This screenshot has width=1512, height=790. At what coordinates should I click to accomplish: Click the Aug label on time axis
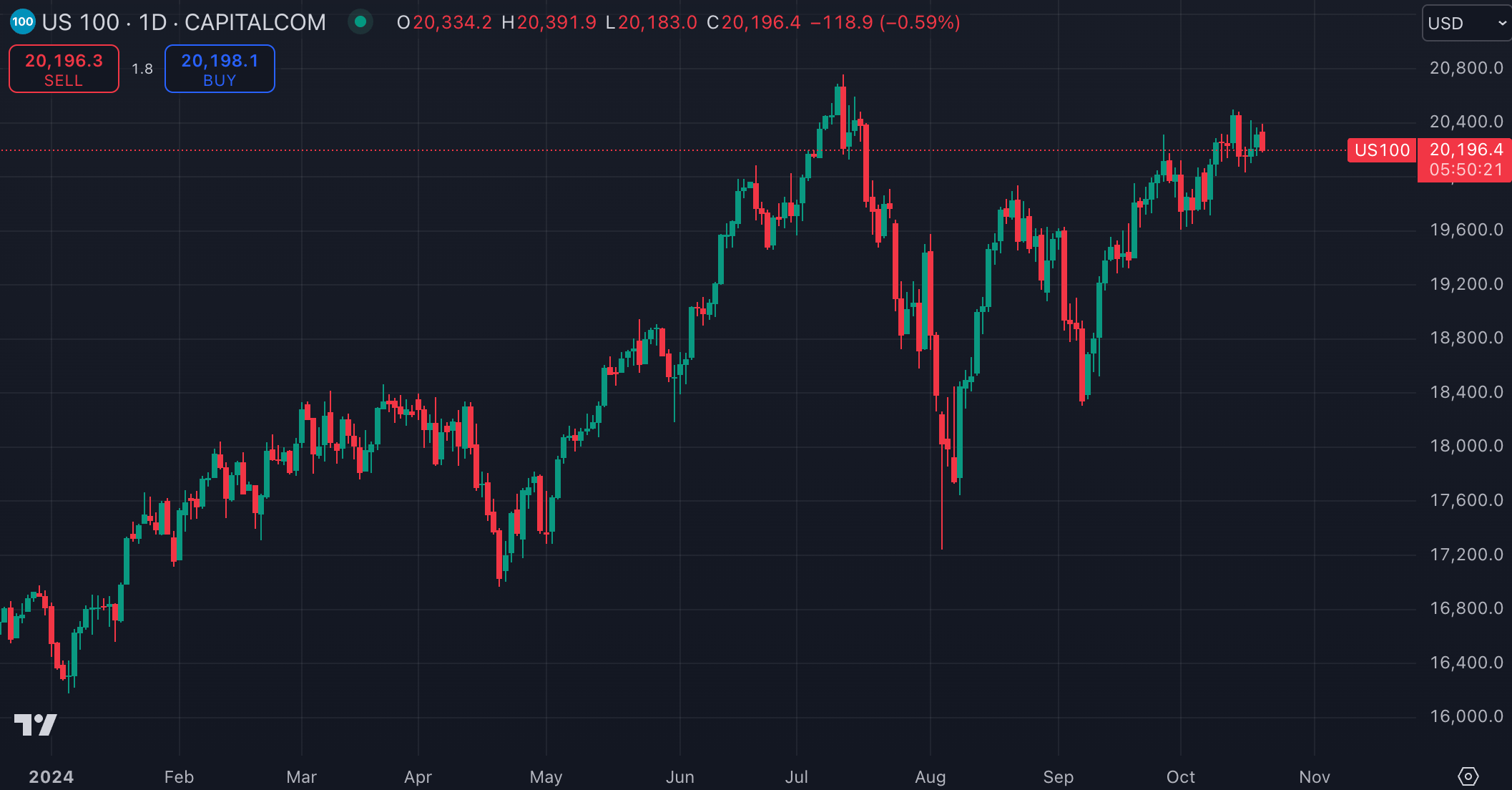(931, 777)
